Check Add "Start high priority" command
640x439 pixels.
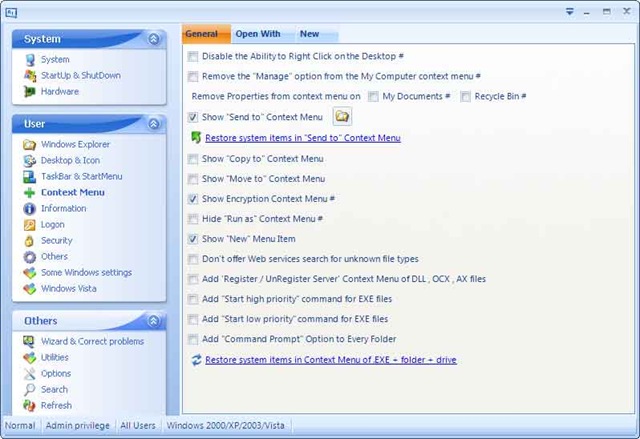[x=193, y=299]
